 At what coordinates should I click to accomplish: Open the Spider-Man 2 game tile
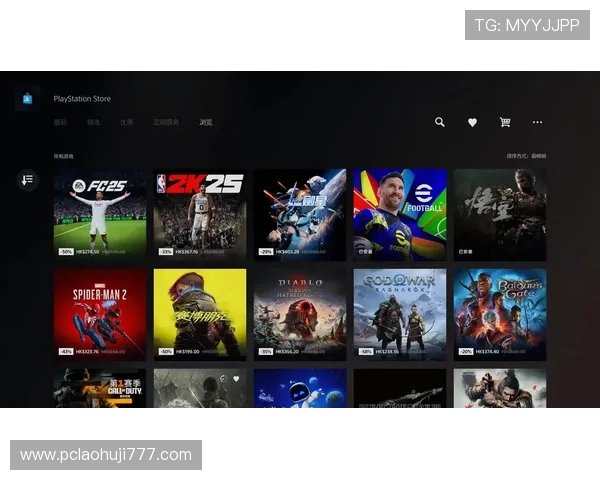point(100,314)
